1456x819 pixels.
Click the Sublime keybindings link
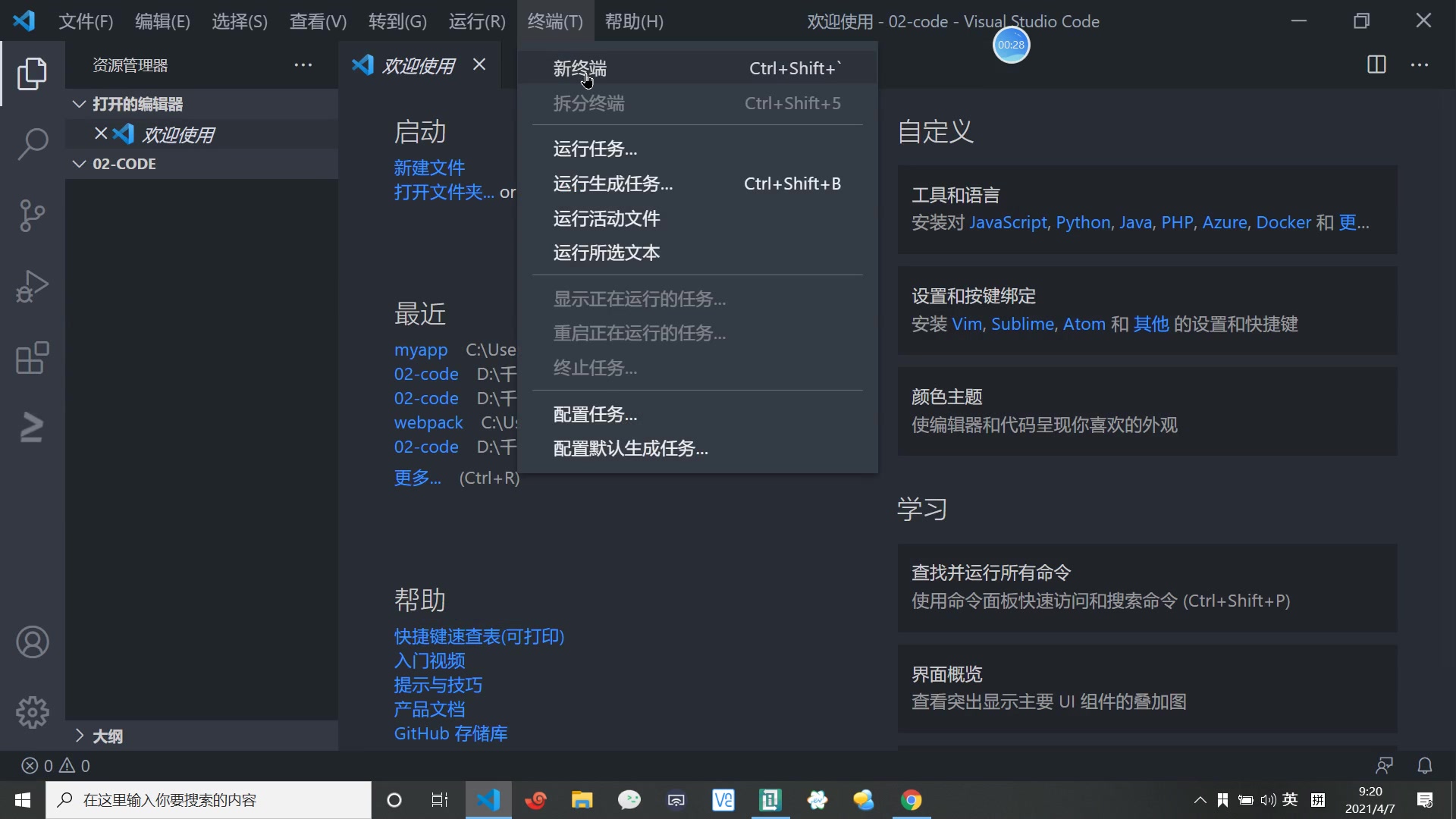coord(1022,324)
